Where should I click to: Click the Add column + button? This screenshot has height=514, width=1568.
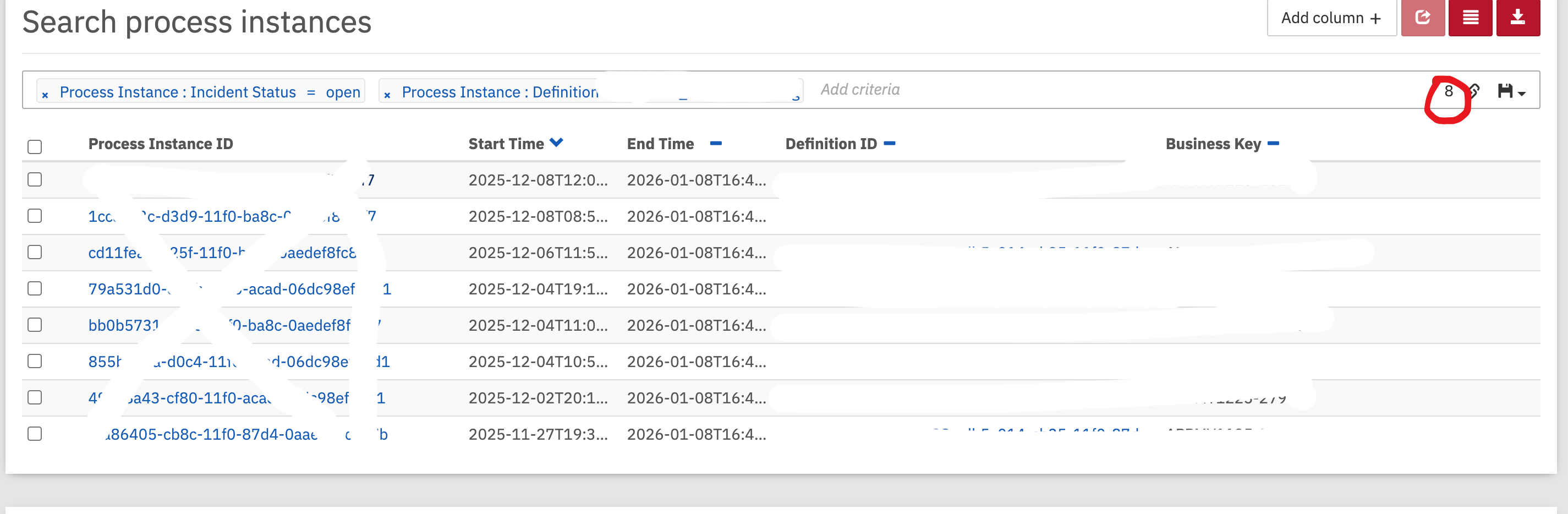1332,18
